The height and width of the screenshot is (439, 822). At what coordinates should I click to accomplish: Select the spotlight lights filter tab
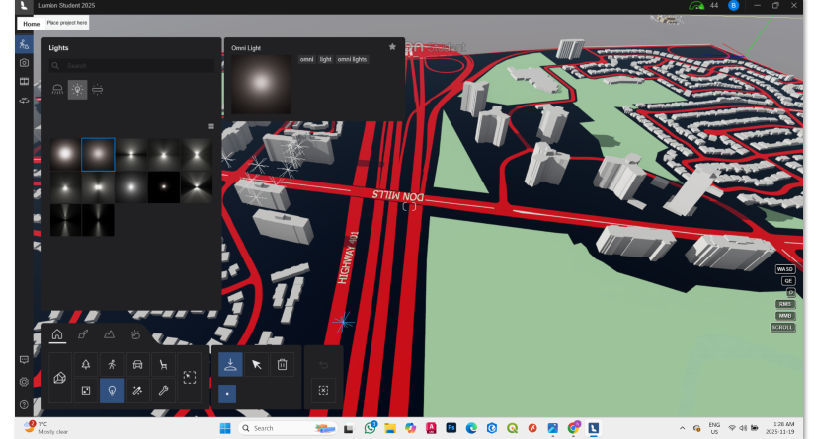57,90
